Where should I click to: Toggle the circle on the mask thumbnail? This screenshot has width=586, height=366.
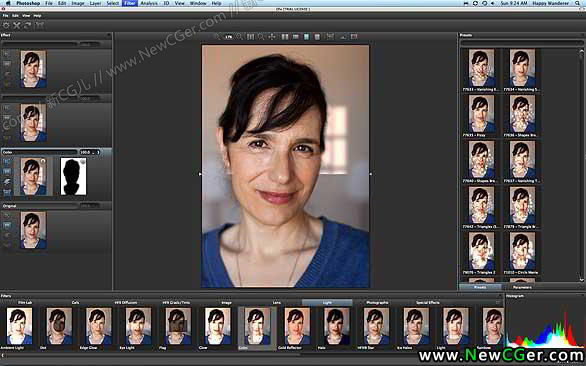point(83,161)
